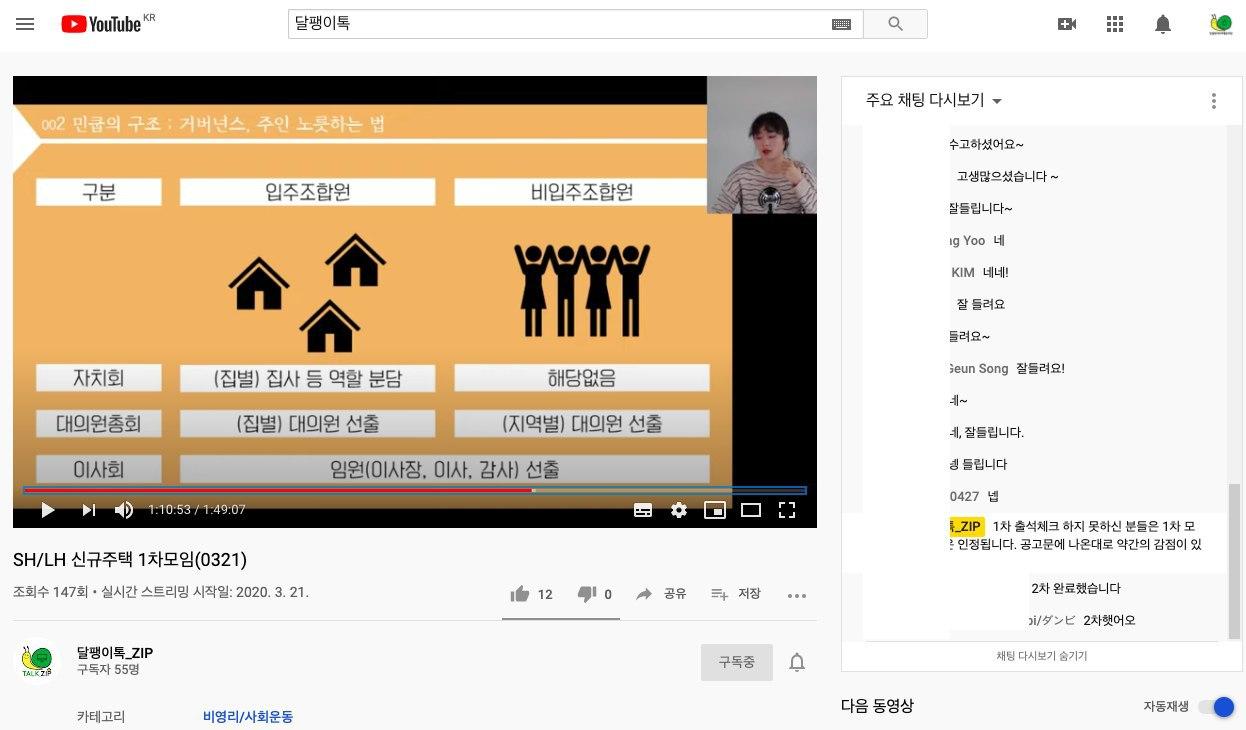Click the 다음 동영상 heading
Screen dimensions: 1246x730
tap(878, 706)
